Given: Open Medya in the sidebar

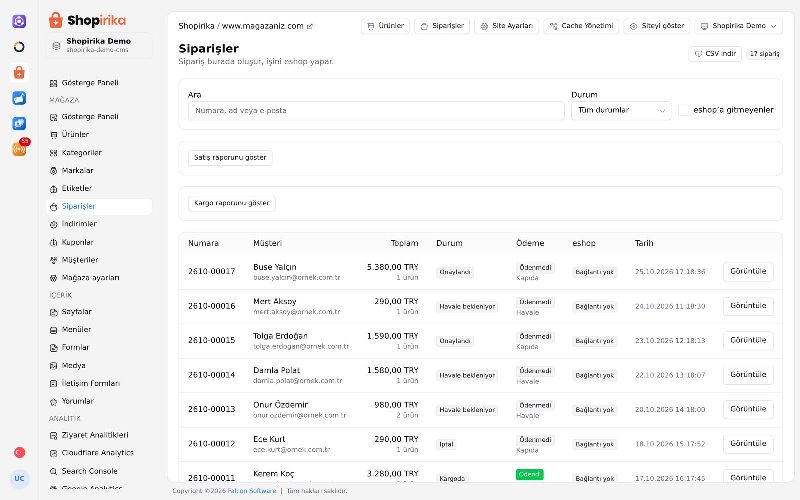Looking at the screenshot, I should click(x=98, y=366).
